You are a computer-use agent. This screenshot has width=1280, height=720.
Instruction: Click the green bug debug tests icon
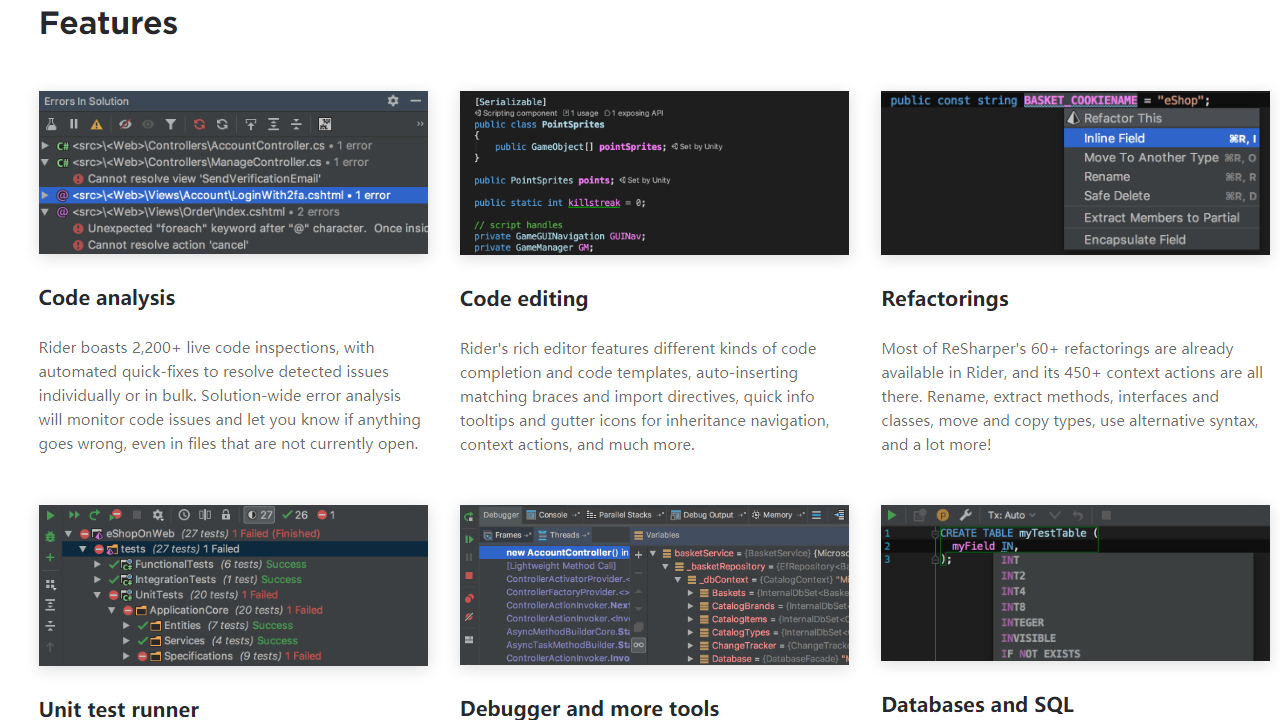tap(50, 537)
